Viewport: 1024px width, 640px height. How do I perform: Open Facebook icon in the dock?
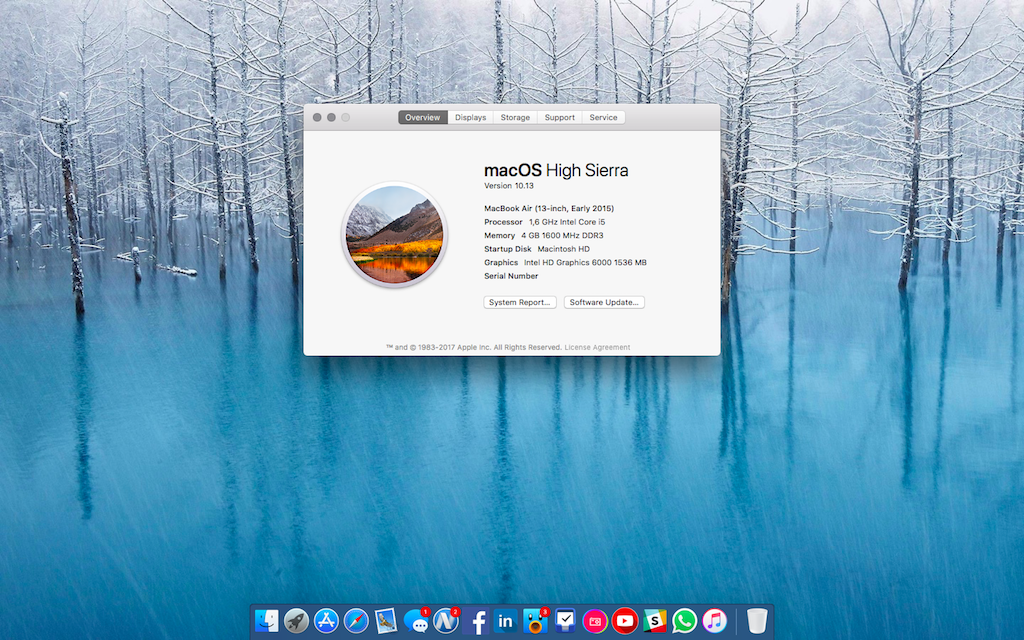pyautogui.click(x=476, y=621)
